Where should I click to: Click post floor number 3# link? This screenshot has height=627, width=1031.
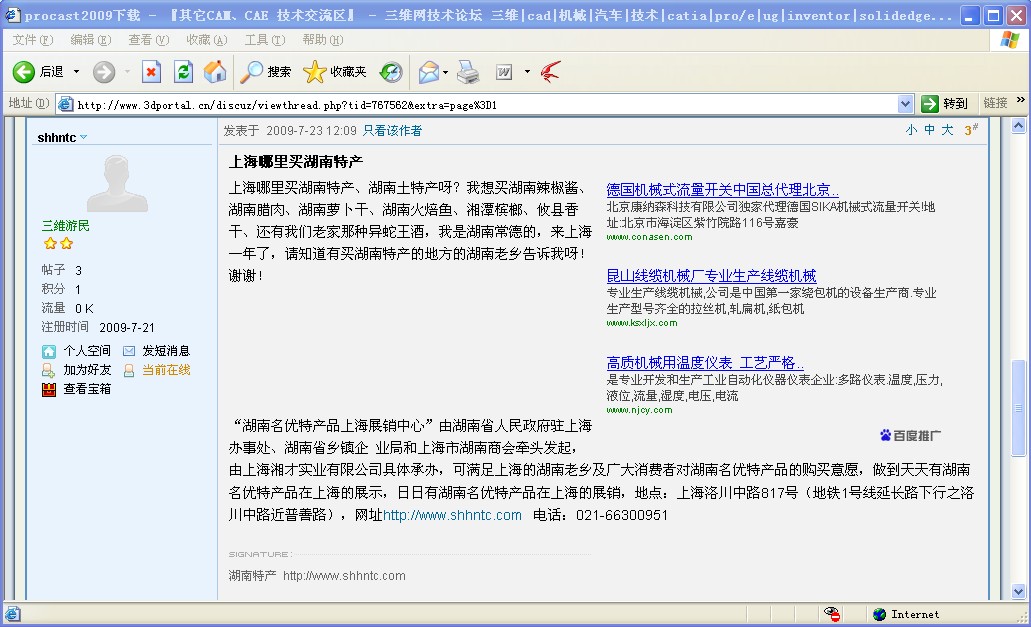[971, 129]
